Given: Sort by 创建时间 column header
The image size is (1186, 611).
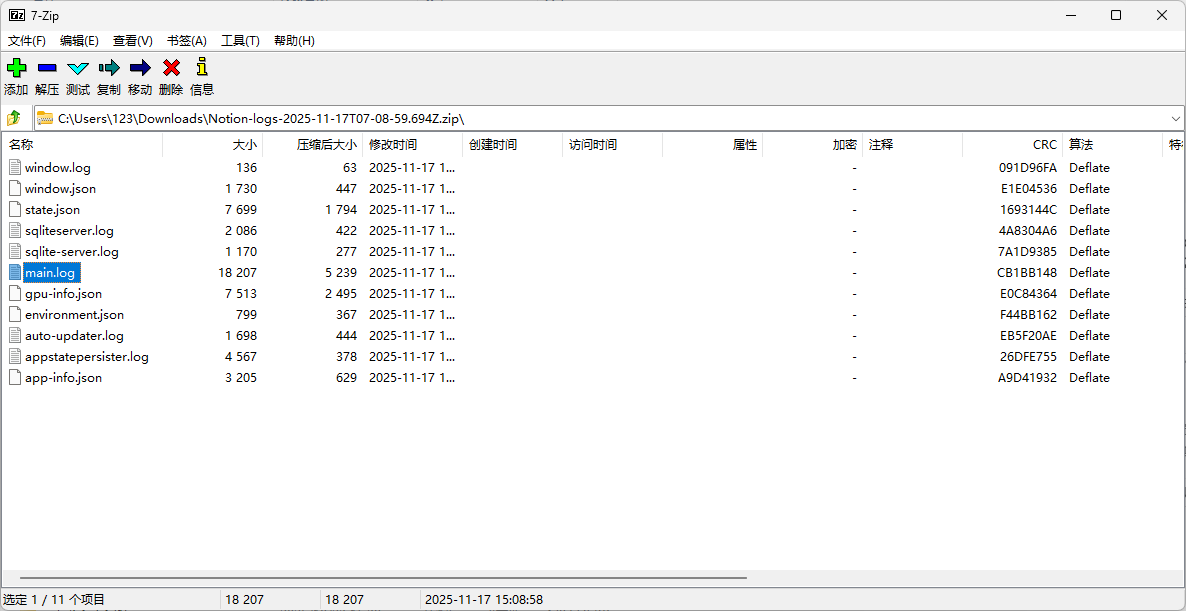Looking at the screenshot, I should [512, 144].
